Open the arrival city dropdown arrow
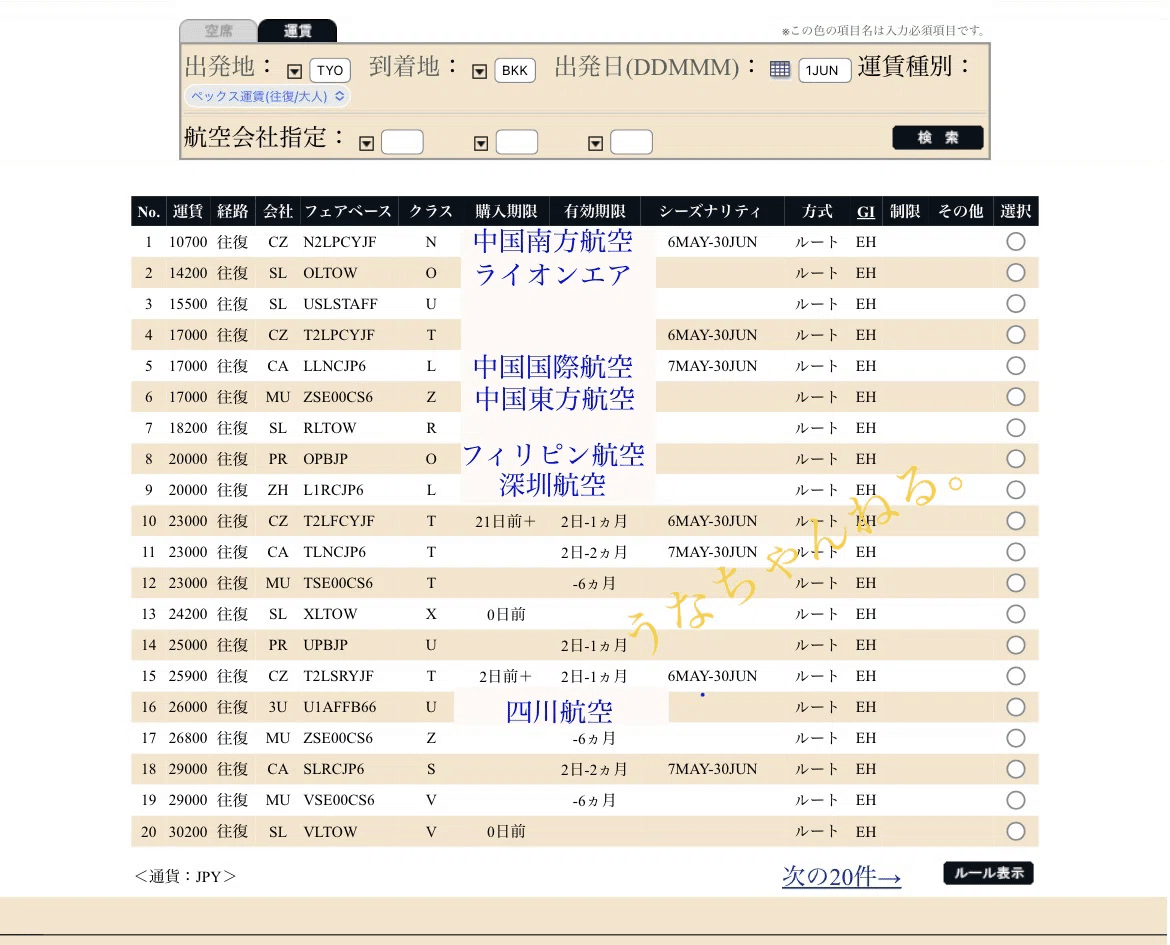The image size is (1170, 945). [480, 72]
